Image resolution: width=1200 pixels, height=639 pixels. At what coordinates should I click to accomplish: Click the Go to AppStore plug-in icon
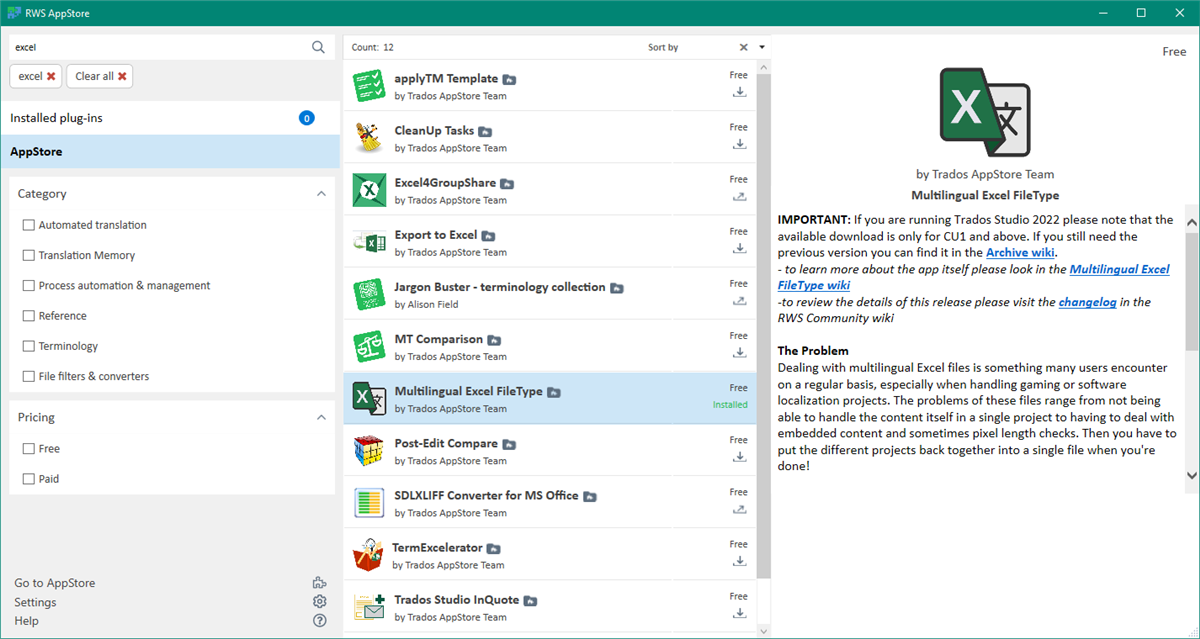319,583
